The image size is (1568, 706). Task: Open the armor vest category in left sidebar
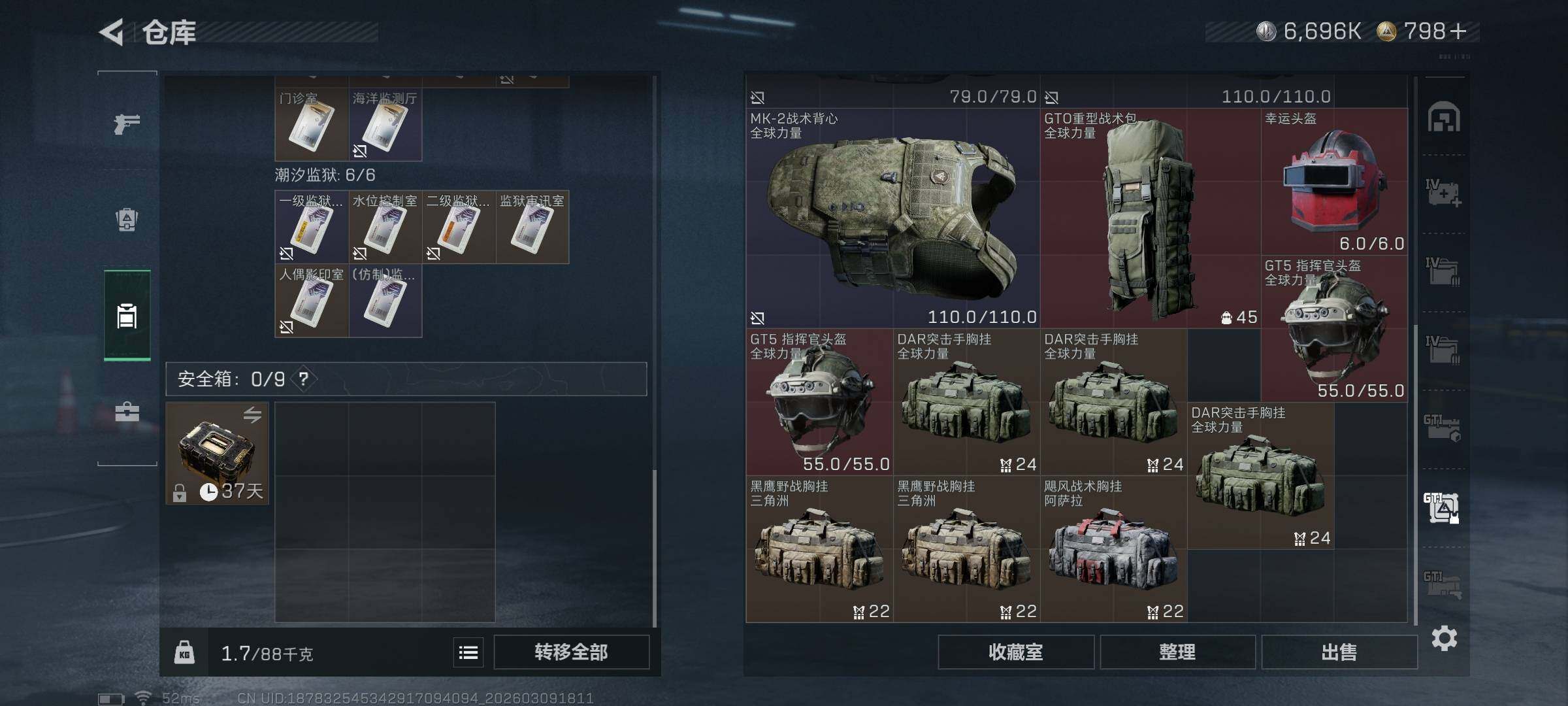[127, 220]
